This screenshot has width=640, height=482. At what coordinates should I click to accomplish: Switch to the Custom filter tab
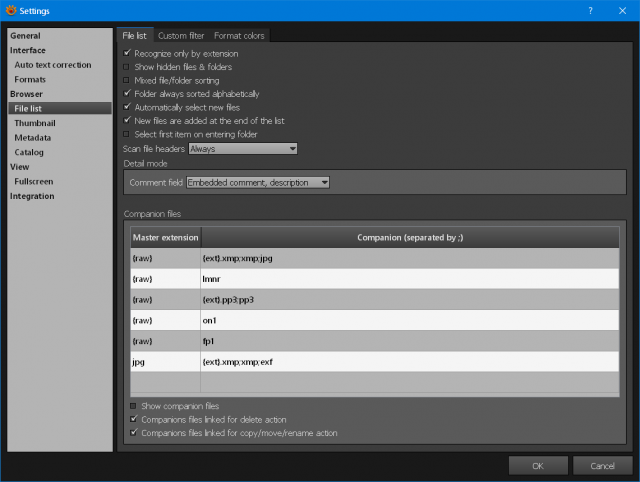(181, 36)
